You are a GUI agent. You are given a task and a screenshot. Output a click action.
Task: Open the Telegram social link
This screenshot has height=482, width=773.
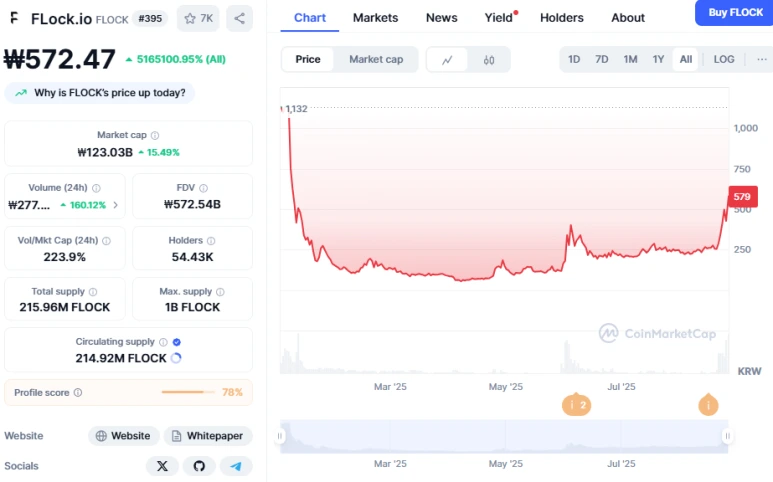pos(235,466)
